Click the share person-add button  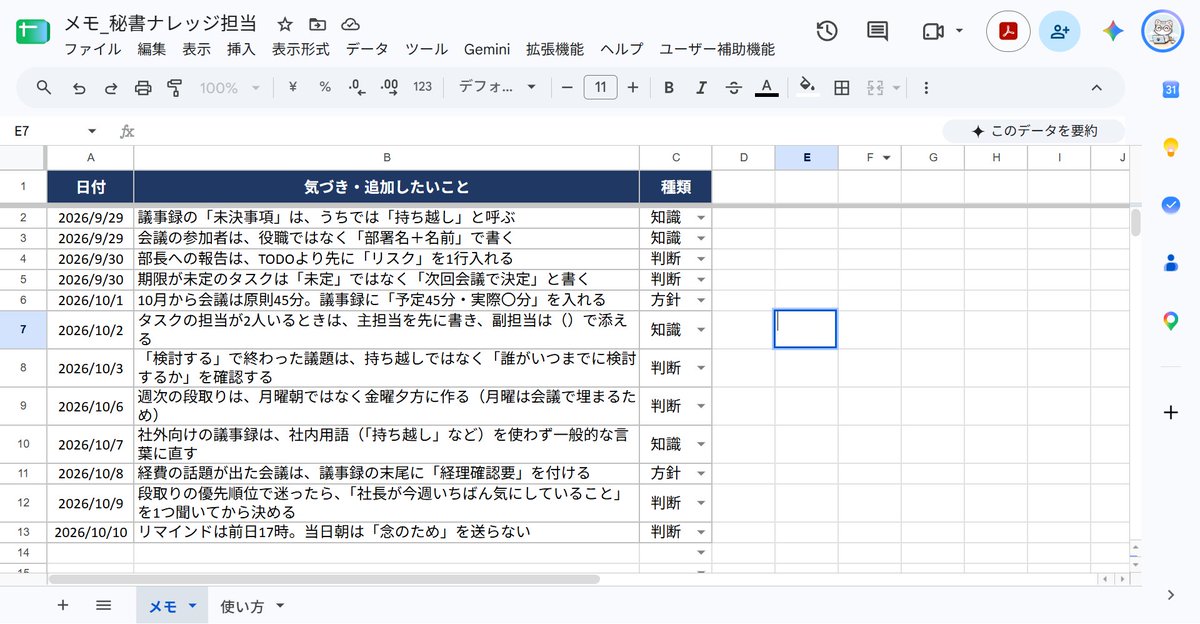pos(1059,31)
